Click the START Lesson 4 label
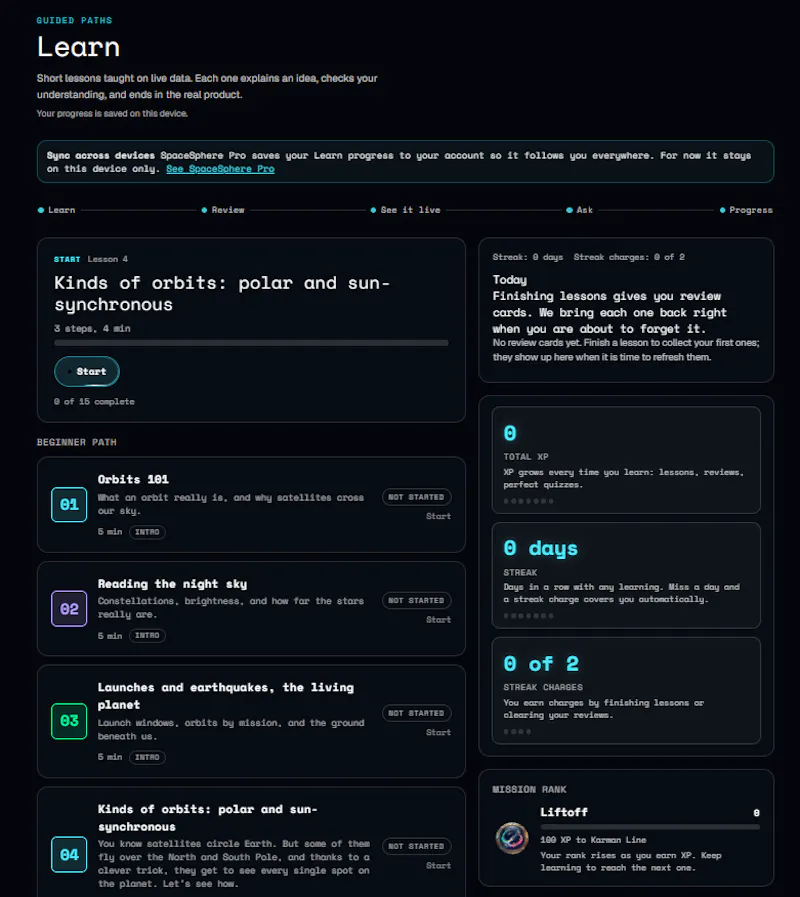 pos(91,259)
